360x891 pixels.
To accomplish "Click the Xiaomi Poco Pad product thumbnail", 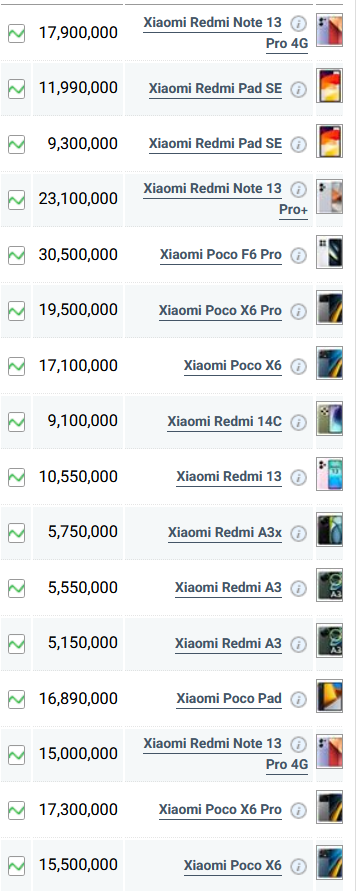I will (x=329, y=696).
